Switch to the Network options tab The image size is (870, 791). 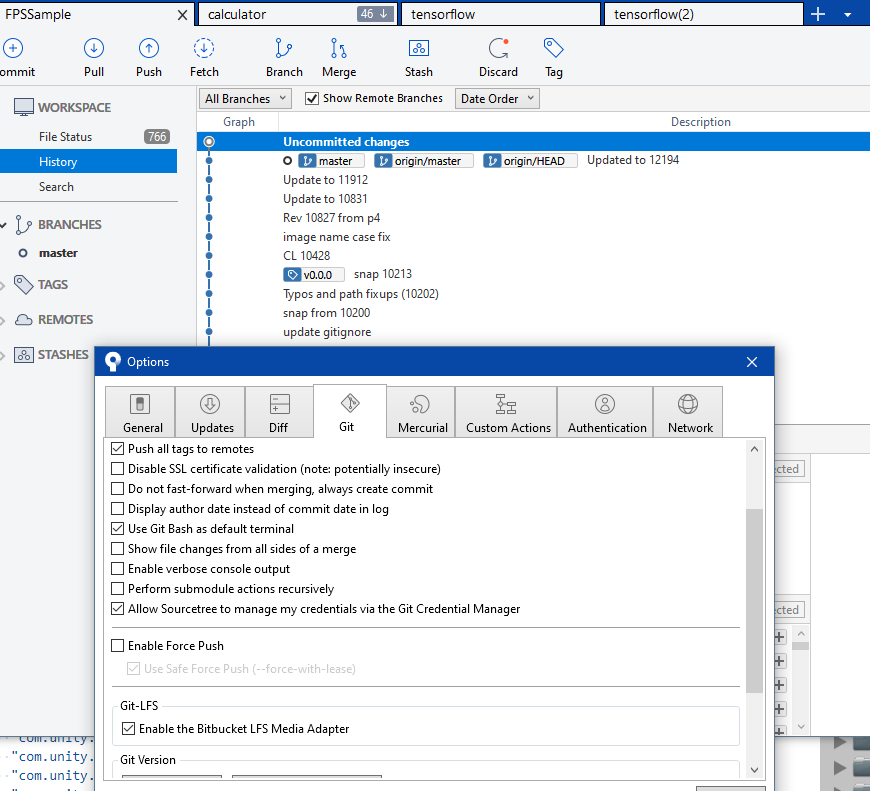tap(688, 412)
